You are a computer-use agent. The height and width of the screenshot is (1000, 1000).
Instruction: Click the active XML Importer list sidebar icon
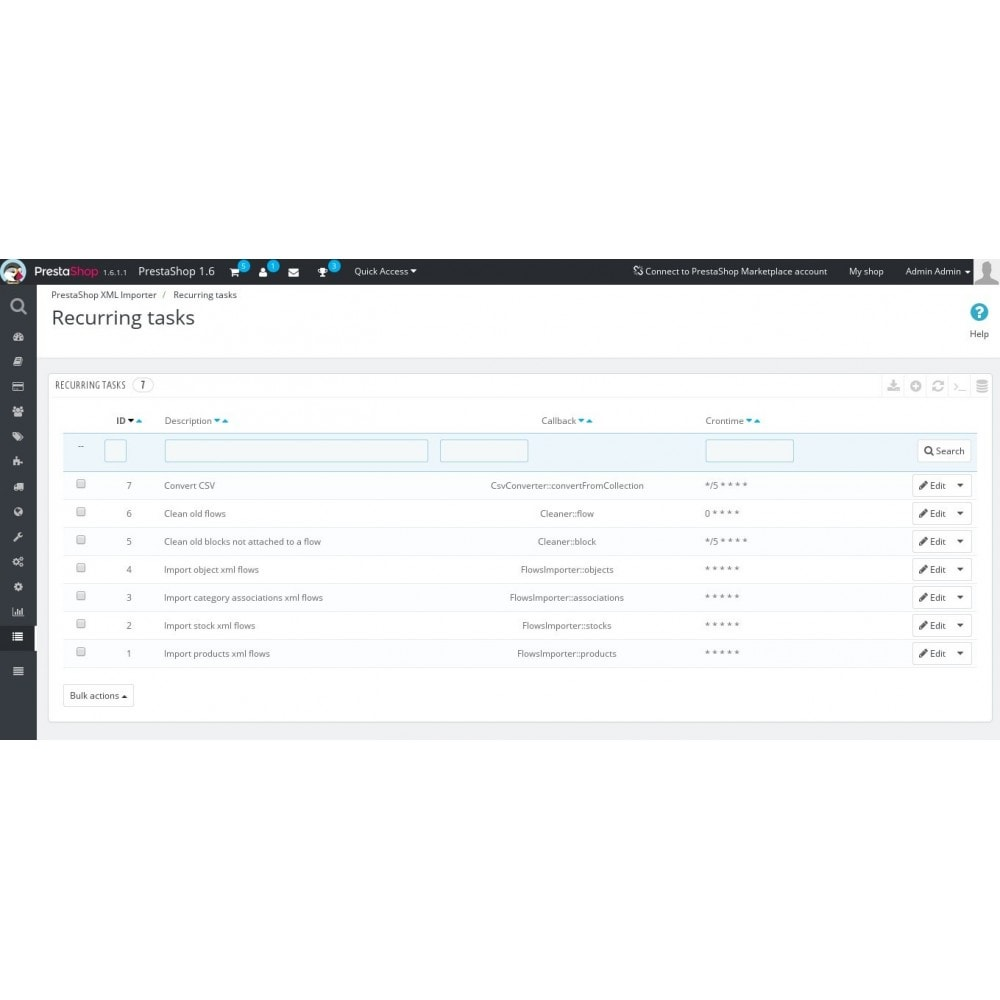coord(18,636)
